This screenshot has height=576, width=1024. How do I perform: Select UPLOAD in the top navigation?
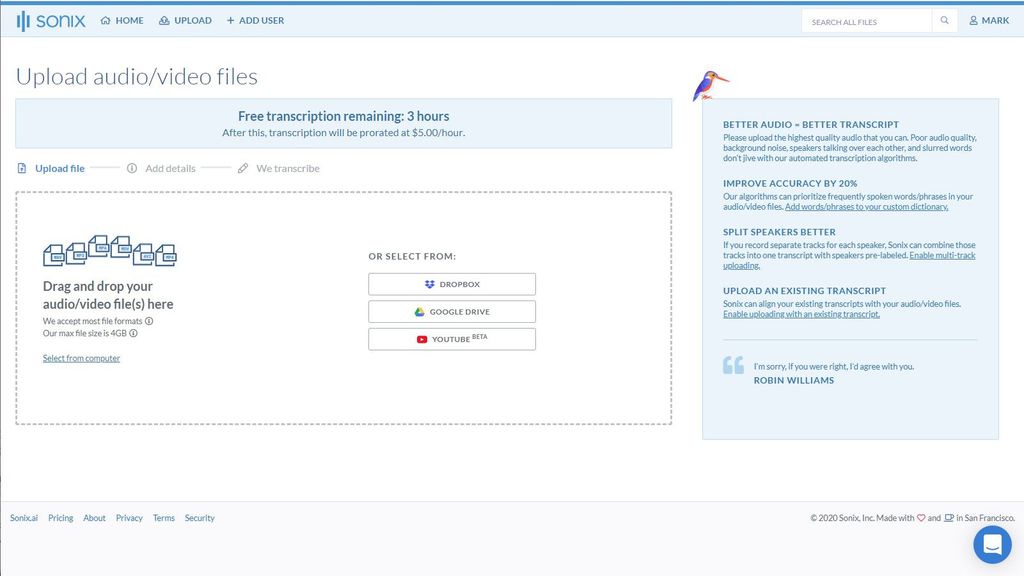(x=185, y=19)
